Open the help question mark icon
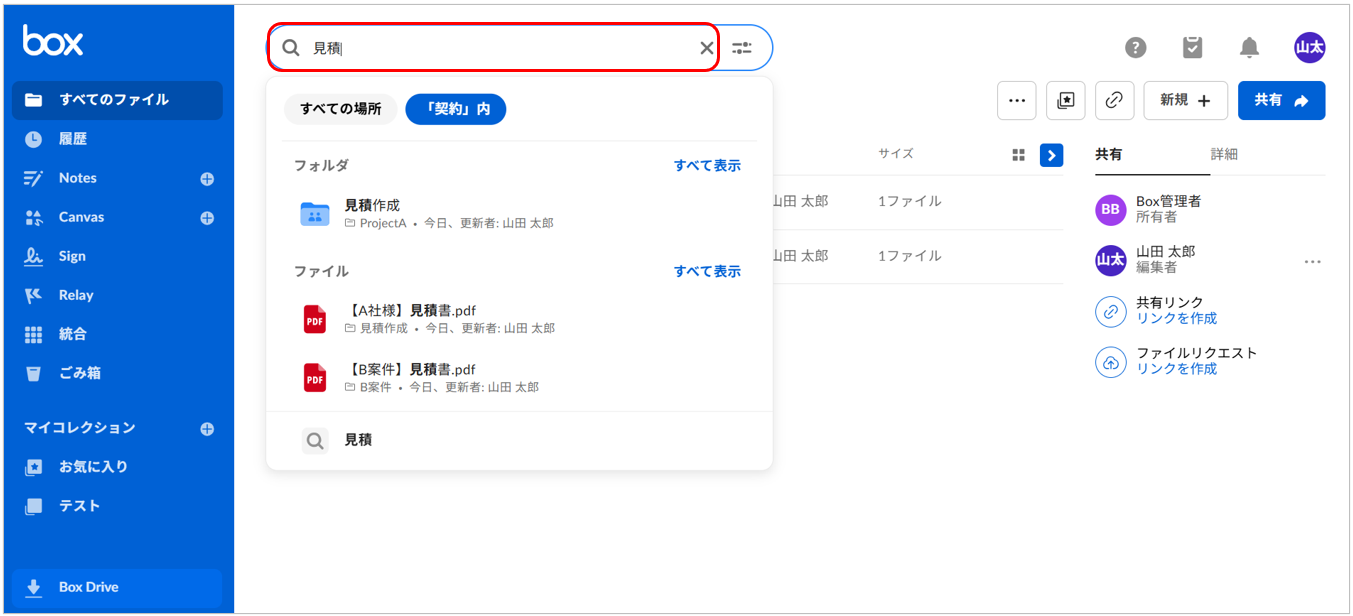The image size is (1353, 616). click(1135, 47)
